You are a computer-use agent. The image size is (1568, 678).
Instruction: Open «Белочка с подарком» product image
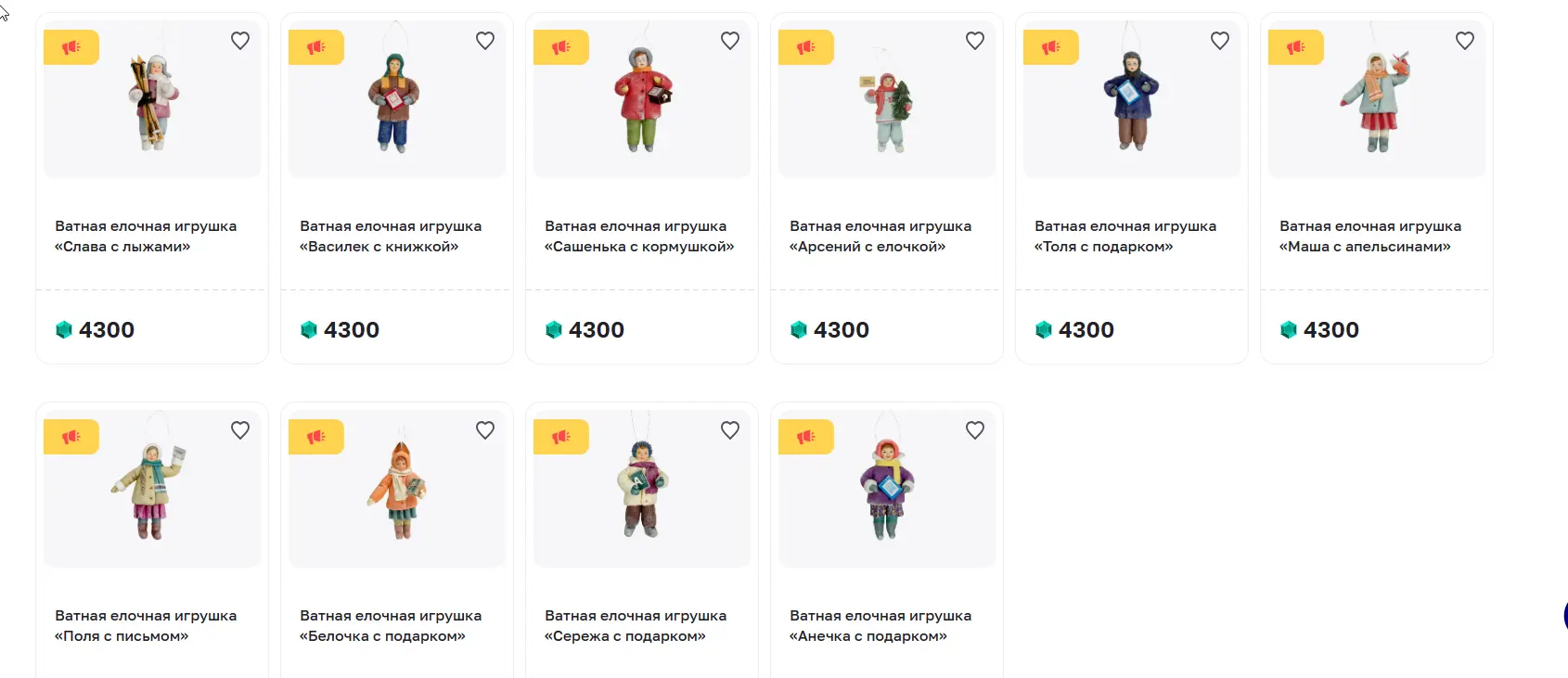click(x=397, y=489)
